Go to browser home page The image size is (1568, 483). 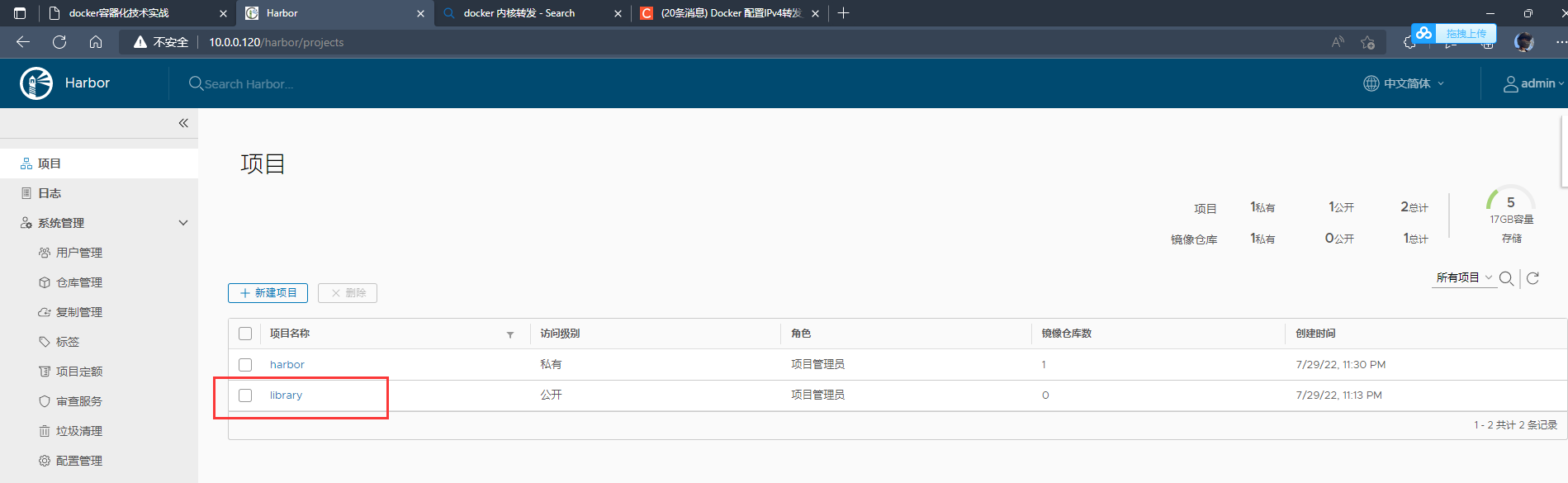[96, 42]
